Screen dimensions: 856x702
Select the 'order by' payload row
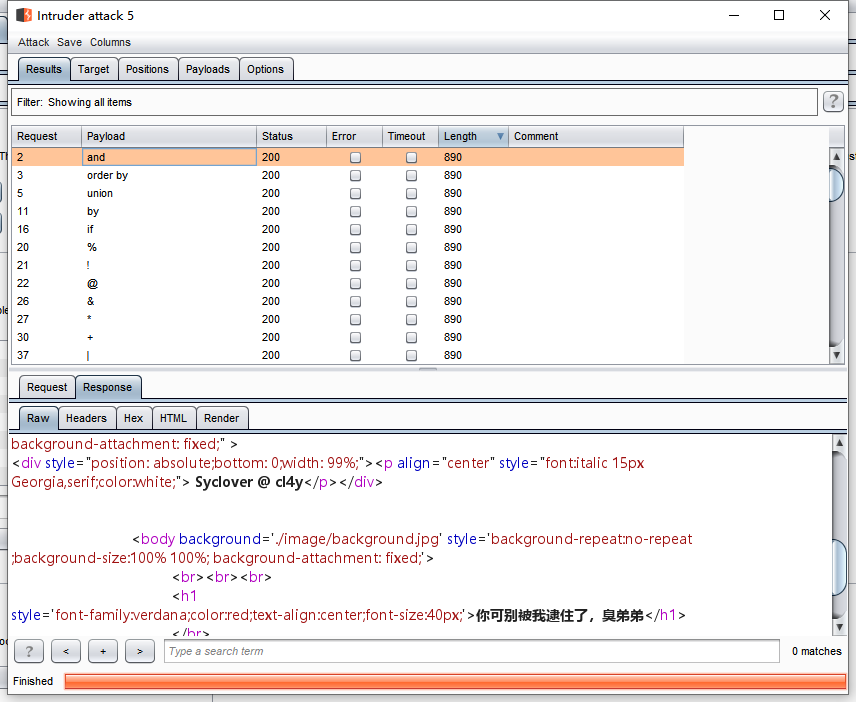347,175
